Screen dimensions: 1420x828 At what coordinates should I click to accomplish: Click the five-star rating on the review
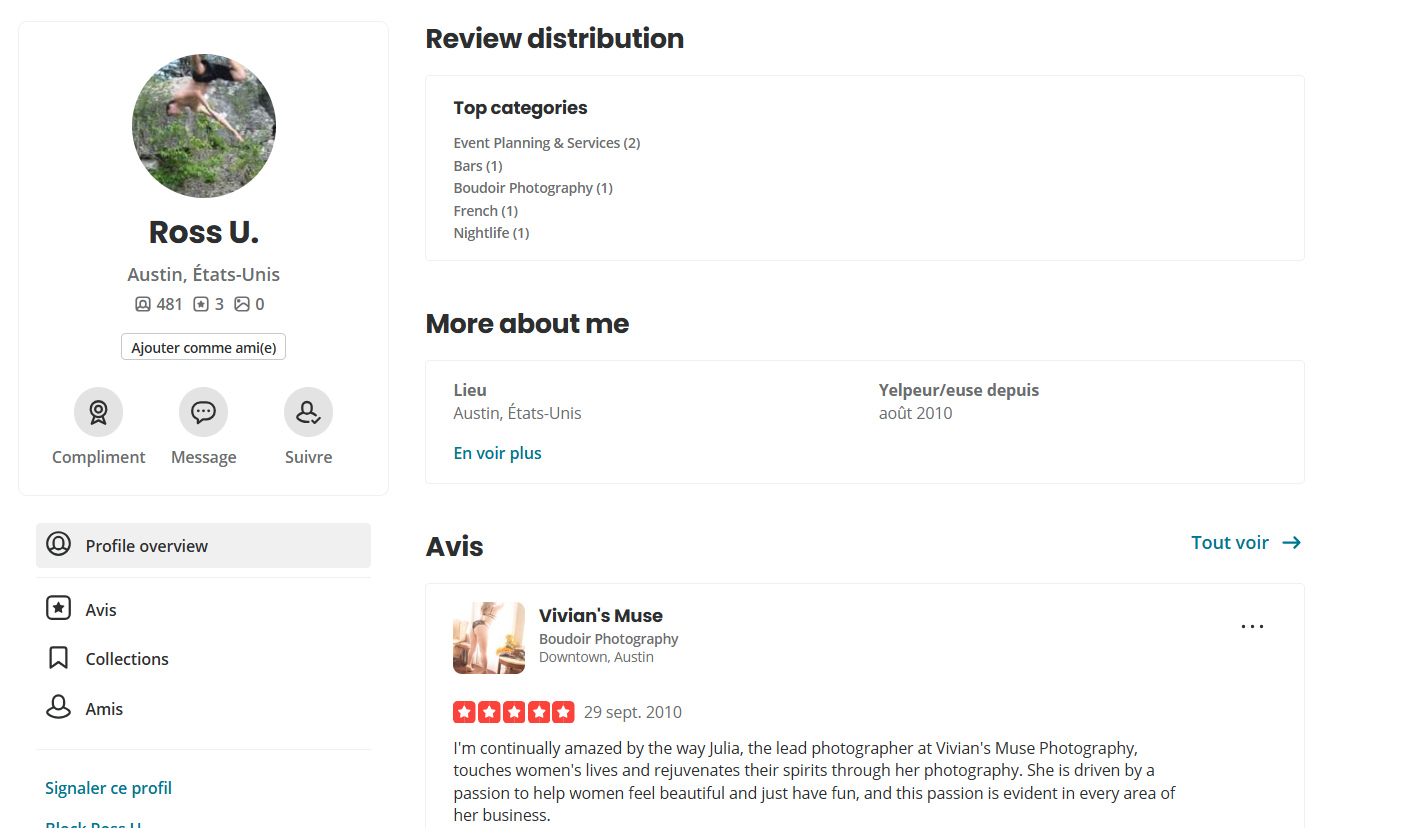513,712
